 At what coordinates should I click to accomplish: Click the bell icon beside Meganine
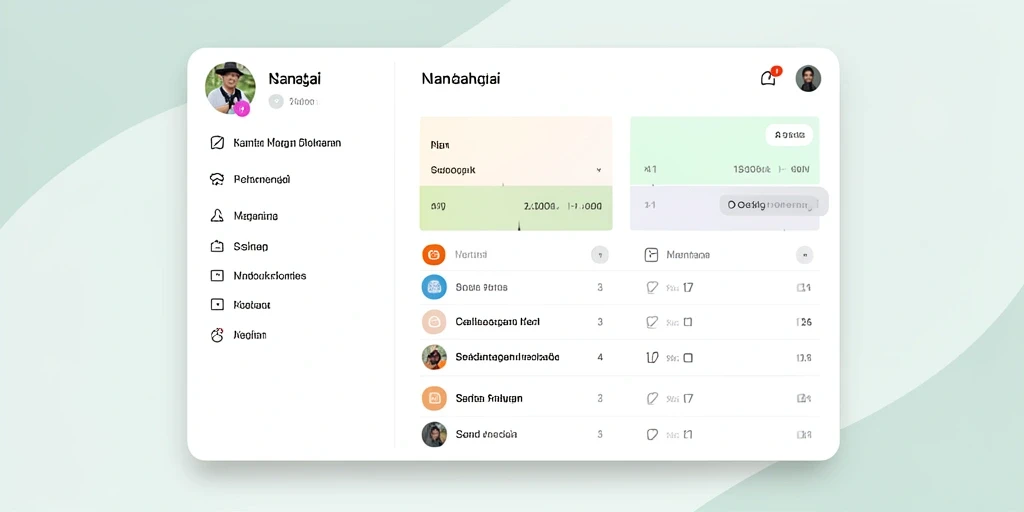(x=217, y=216)
